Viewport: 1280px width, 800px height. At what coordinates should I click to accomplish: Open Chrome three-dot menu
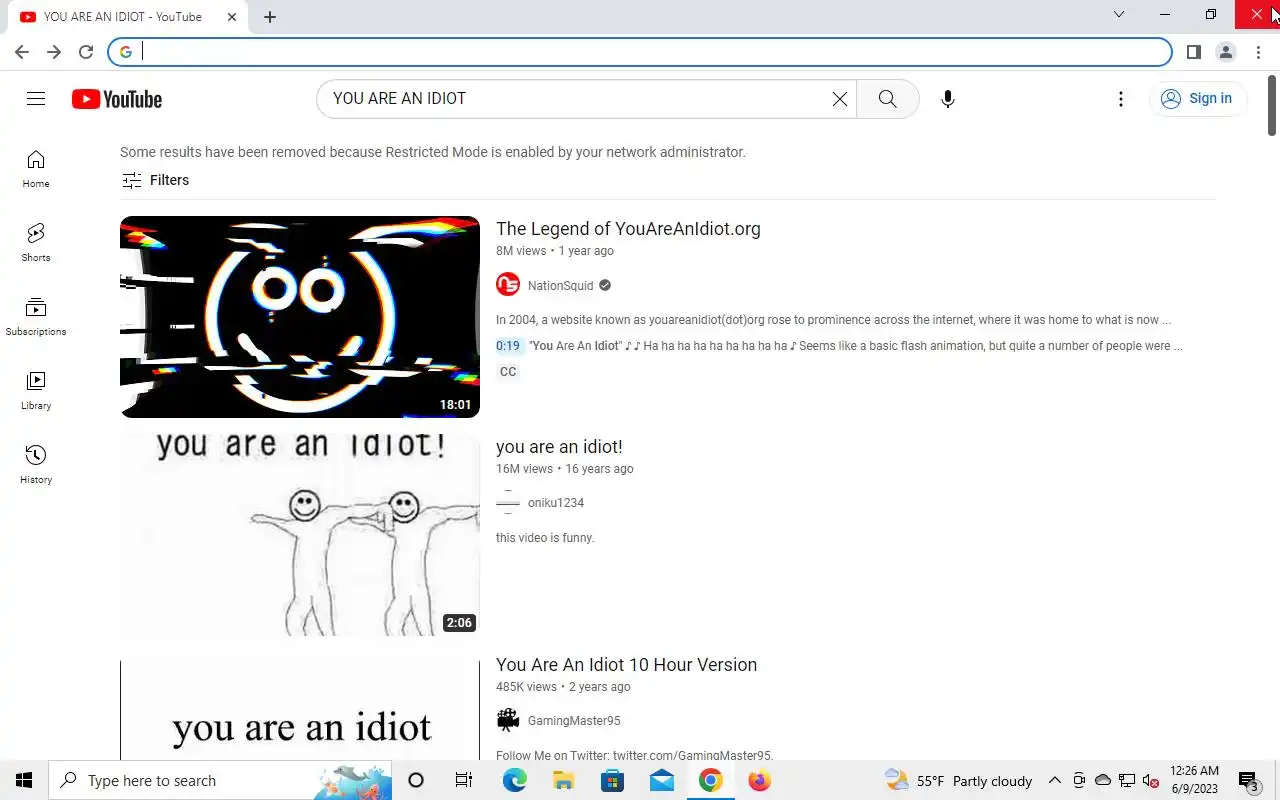point(1258,52)
